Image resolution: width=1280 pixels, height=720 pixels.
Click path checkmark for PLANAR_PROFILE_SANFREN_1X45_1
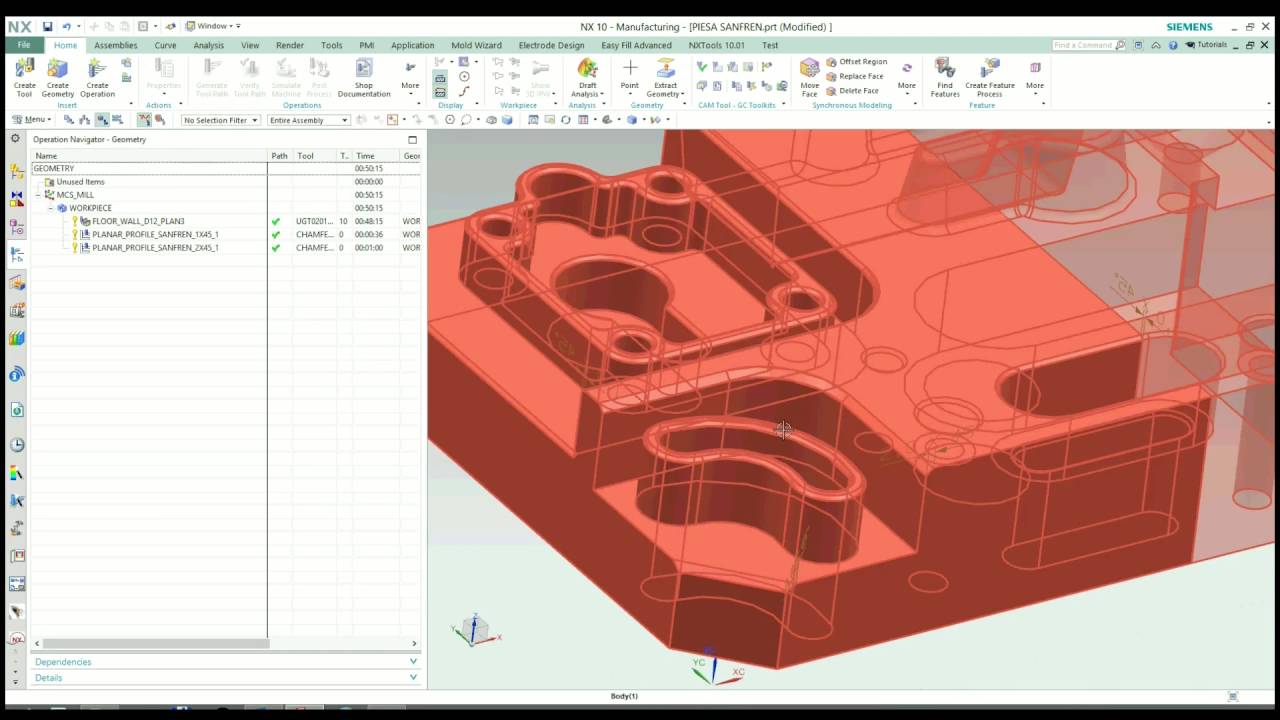pos(276,234)
